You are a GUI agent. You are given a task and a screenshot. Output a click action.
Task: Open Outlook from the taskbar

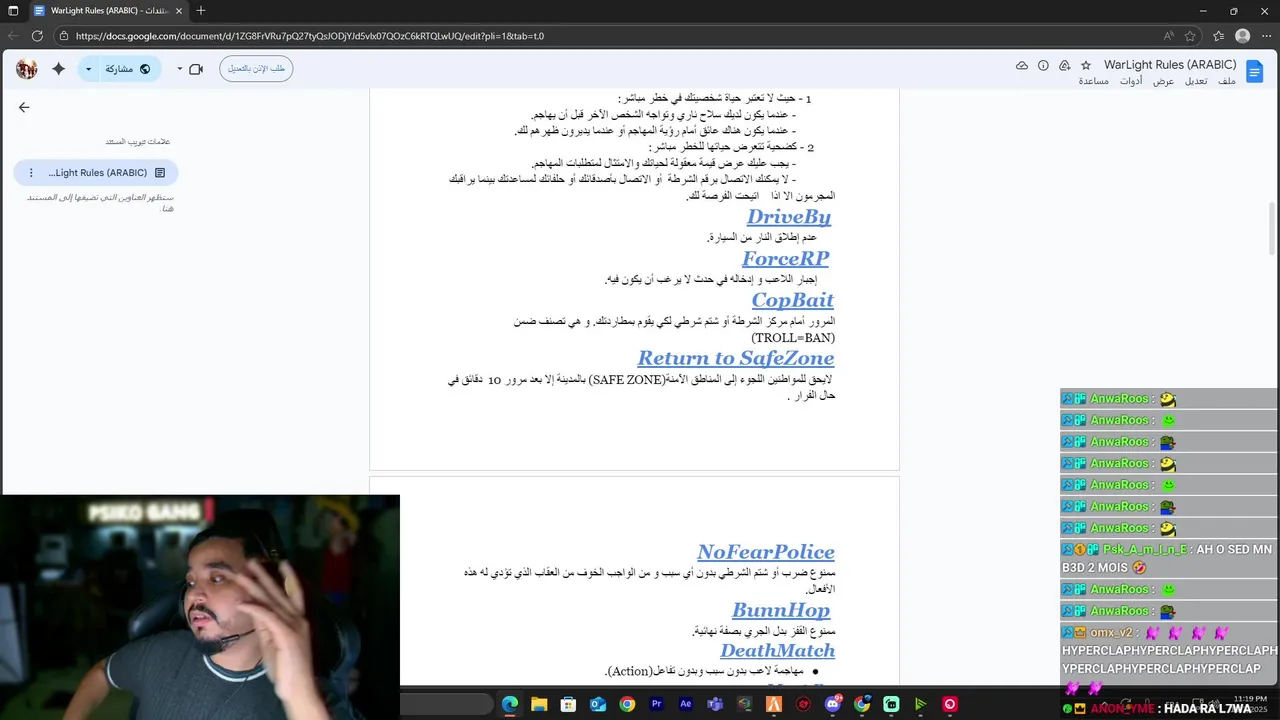click(x=598, y=704)
